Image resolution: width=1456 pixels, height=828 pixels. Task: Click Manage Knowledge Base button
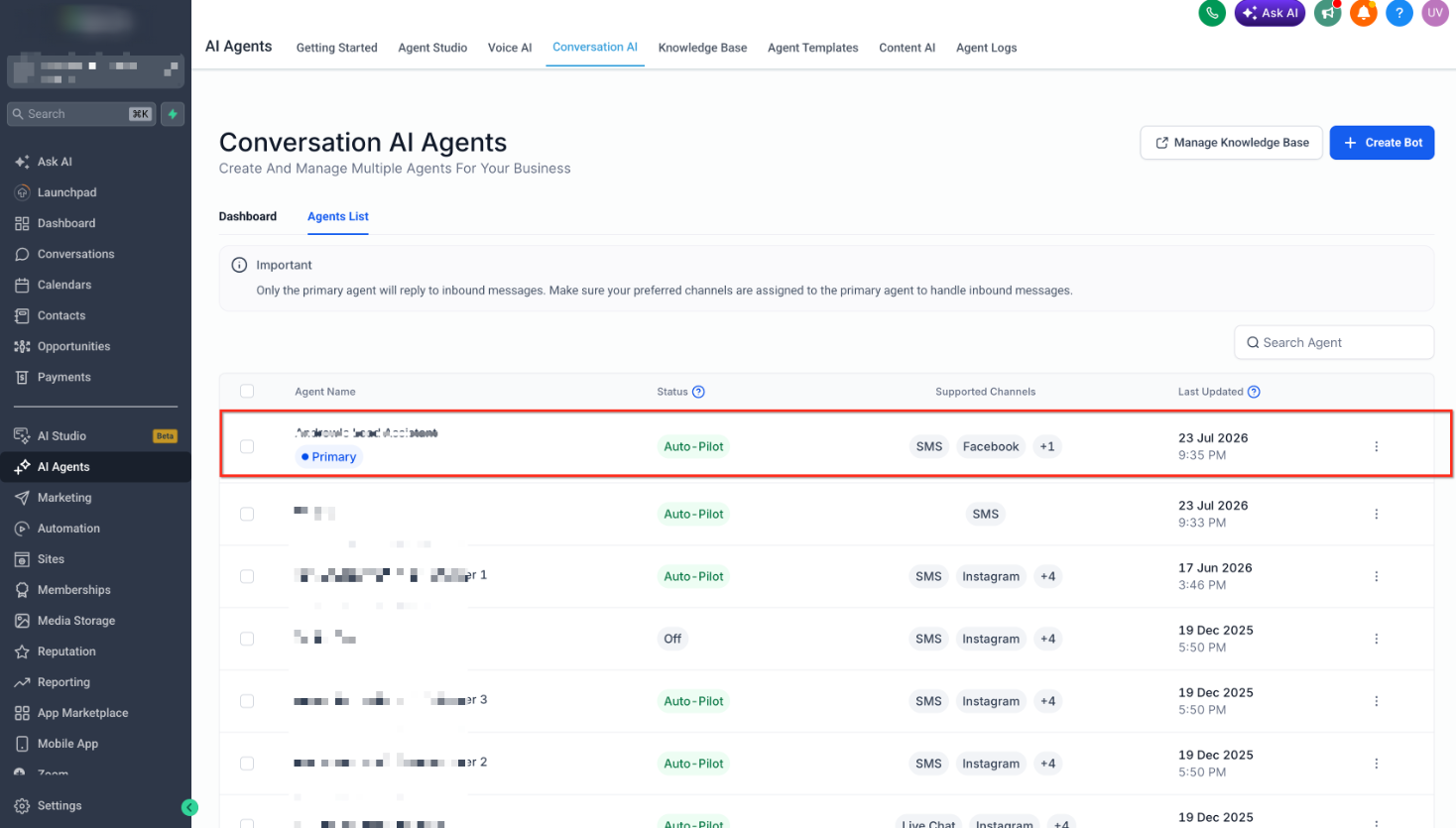click(x=1231, y=143)
